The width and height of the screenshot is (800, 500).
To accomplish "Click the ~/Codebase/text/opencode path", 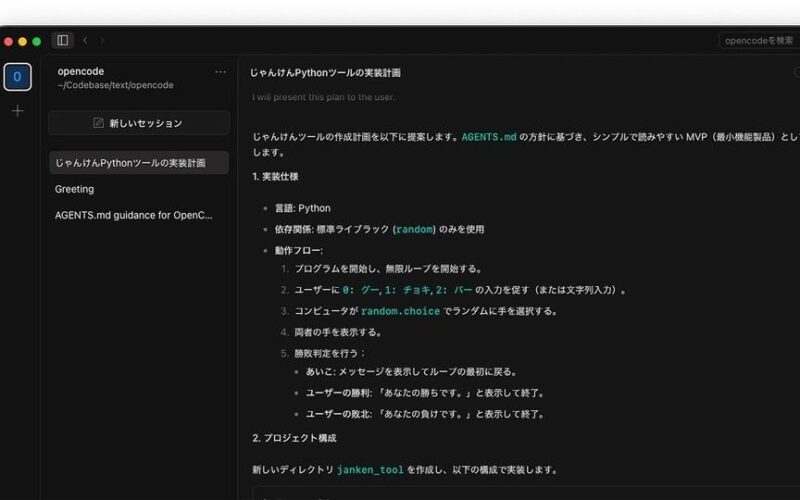I will click(x=115, y=85).
